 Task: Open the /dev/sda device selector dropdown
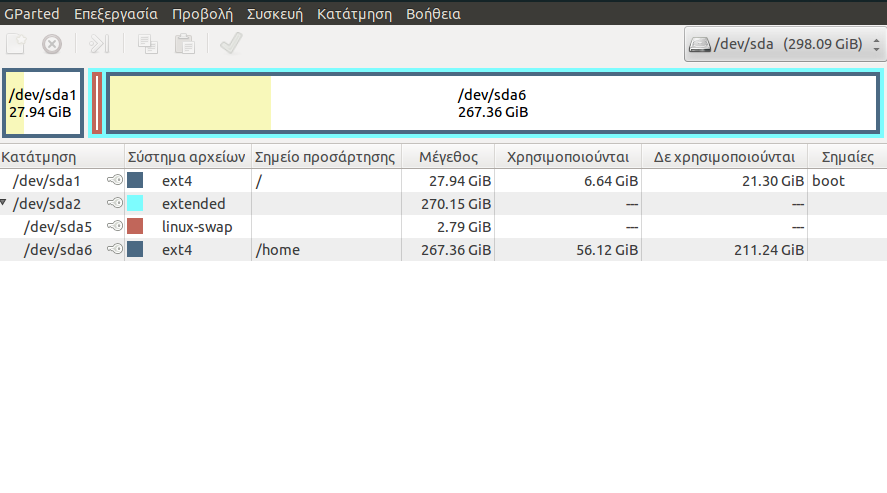pos(784,45)
